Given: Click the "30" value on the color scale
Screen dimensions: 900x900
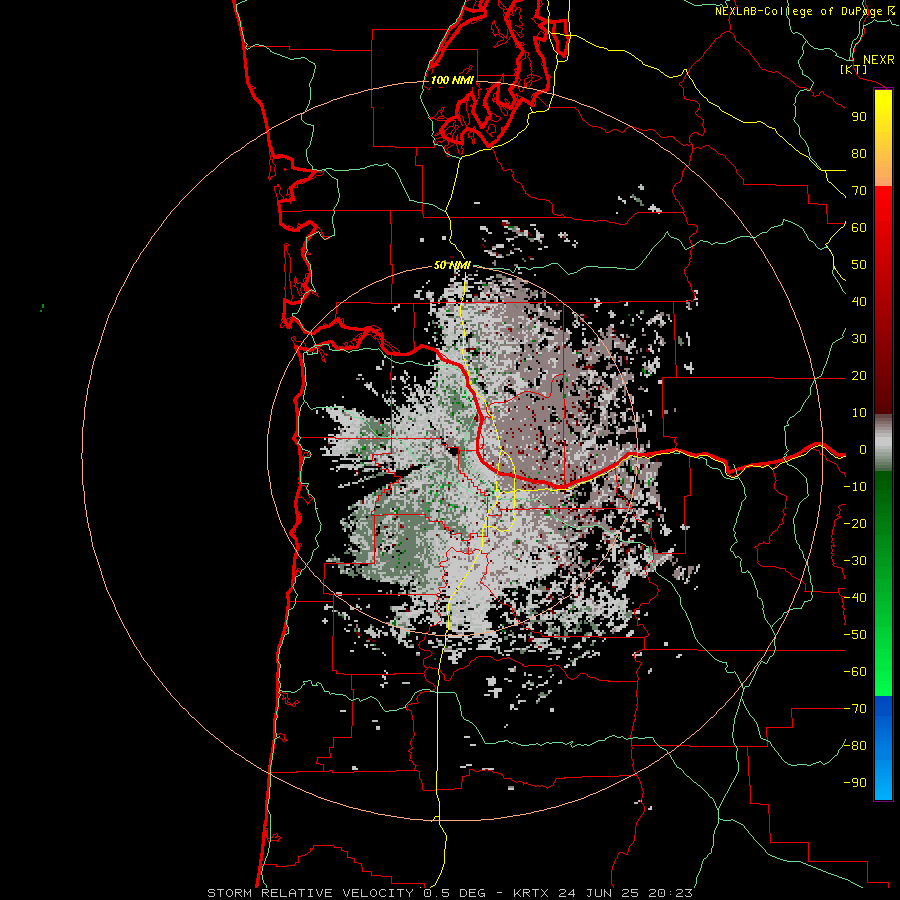Looking at the screenshot, I should coord(859,339).
